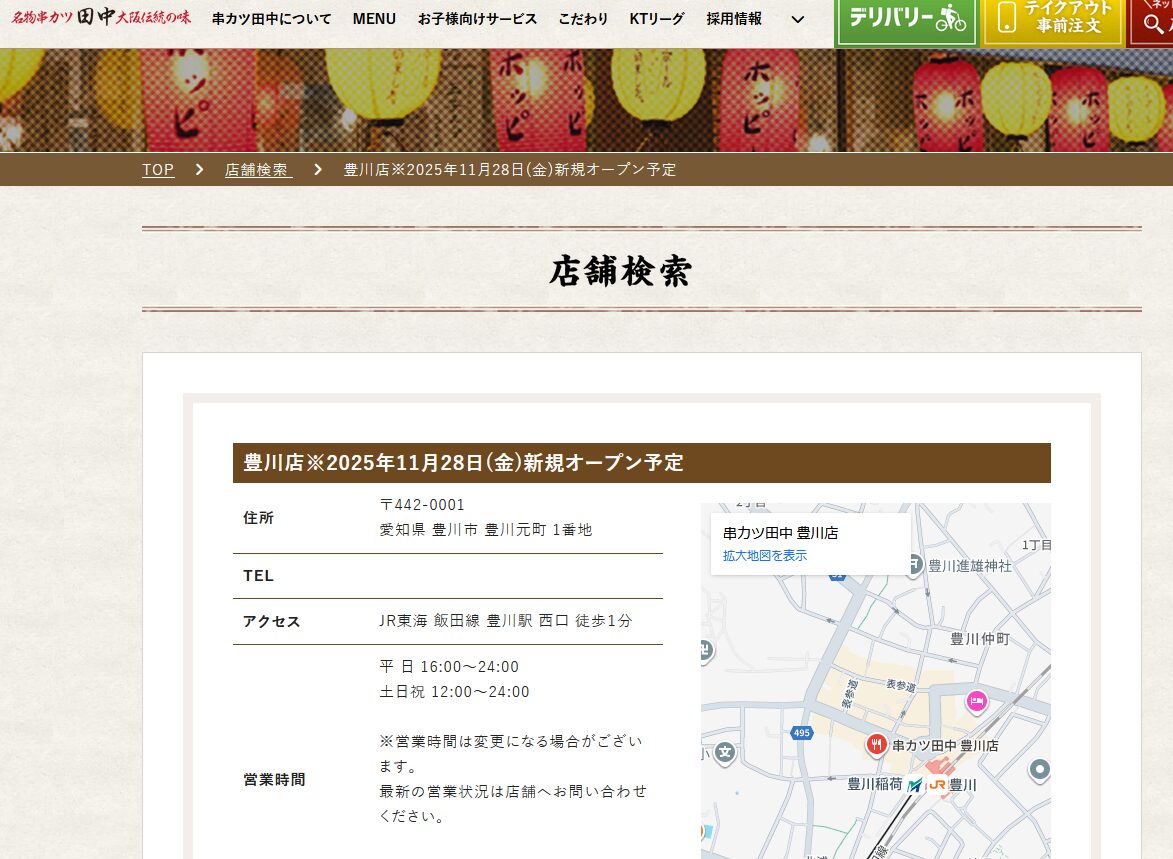Open the KTリーグ menu item

[657, 19]
